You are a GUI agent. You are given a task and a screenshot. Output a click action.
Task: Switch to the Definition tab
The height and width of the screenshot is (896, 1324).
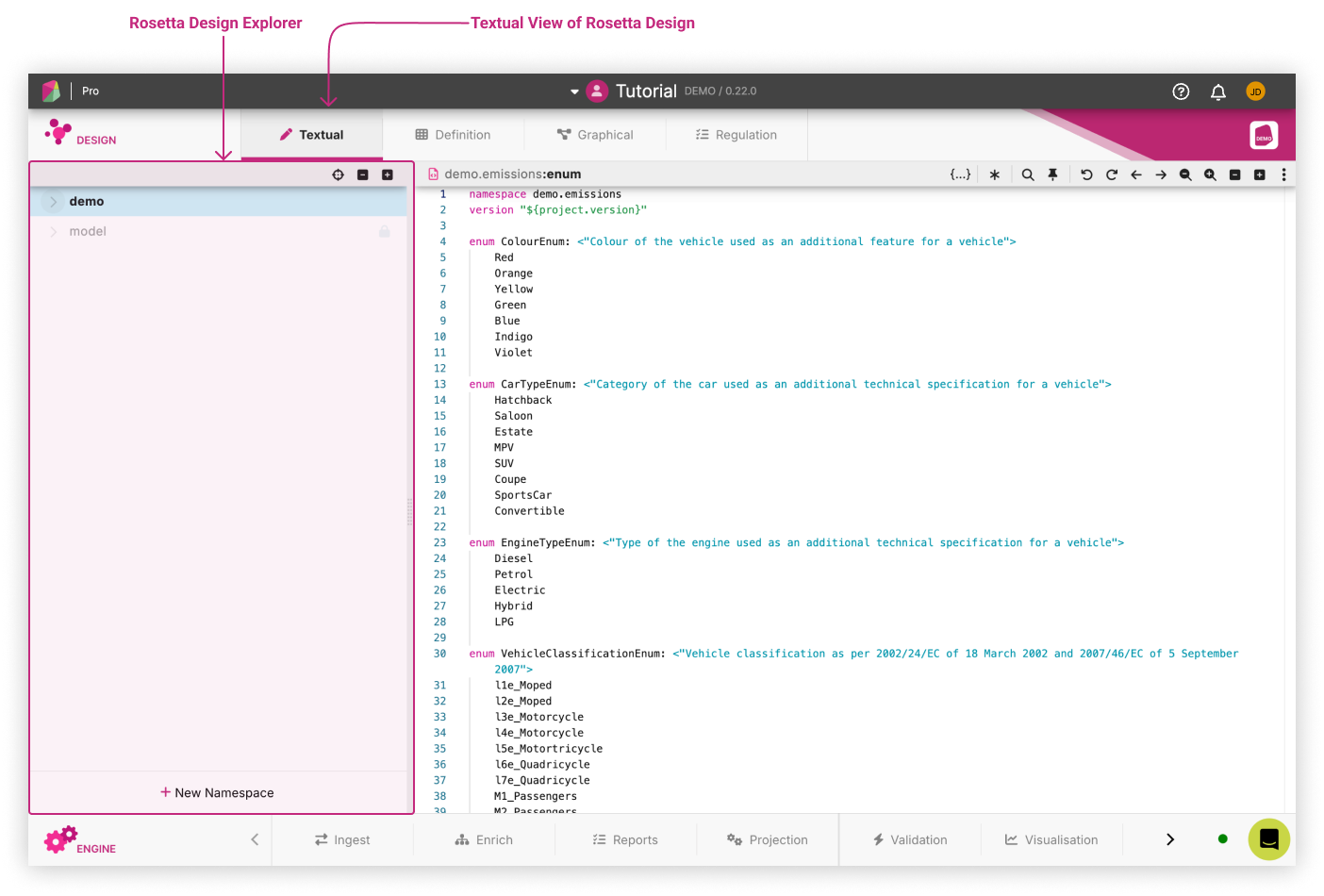click(x=454, y=135)
